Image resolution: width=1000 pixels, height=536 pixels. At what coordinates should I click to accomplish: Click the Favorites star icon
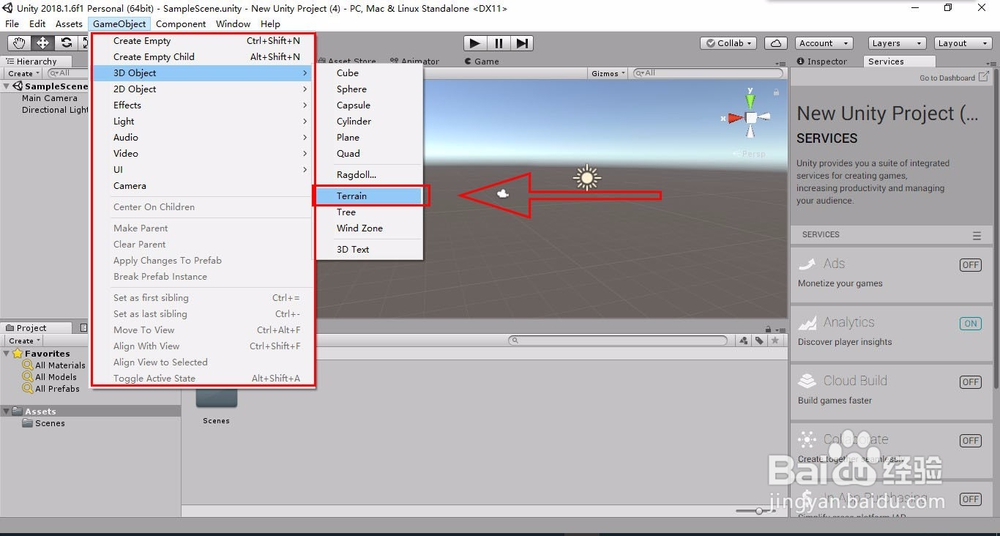click(17, 354)
